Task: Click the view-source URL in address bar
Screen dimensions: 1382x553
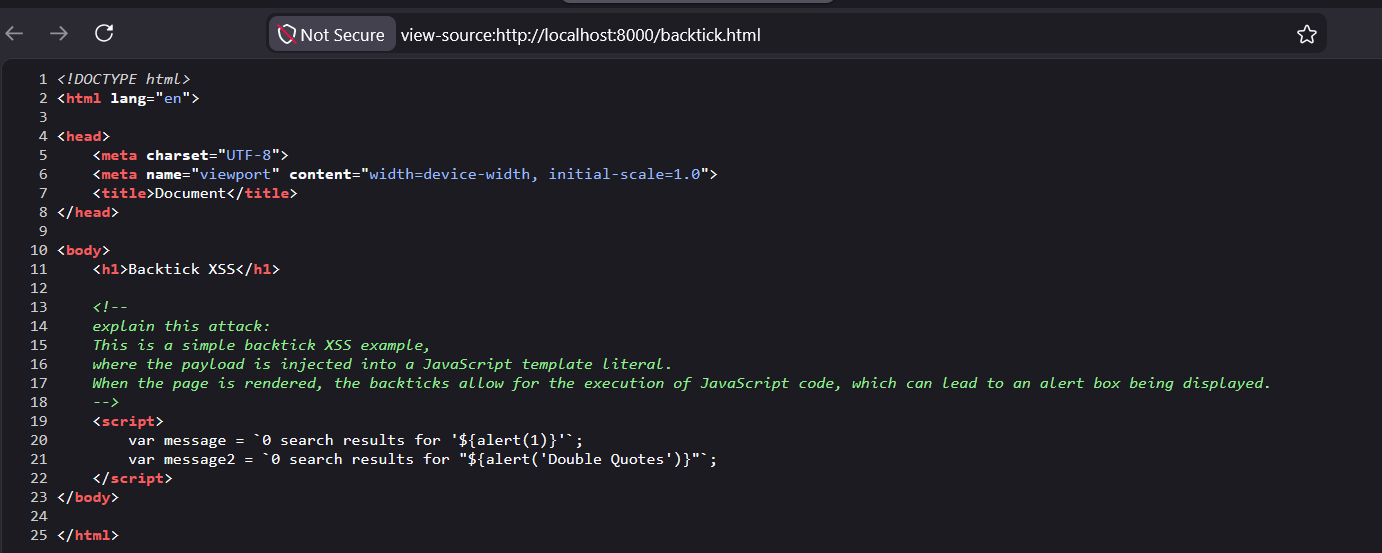Action: pos(580,35)
